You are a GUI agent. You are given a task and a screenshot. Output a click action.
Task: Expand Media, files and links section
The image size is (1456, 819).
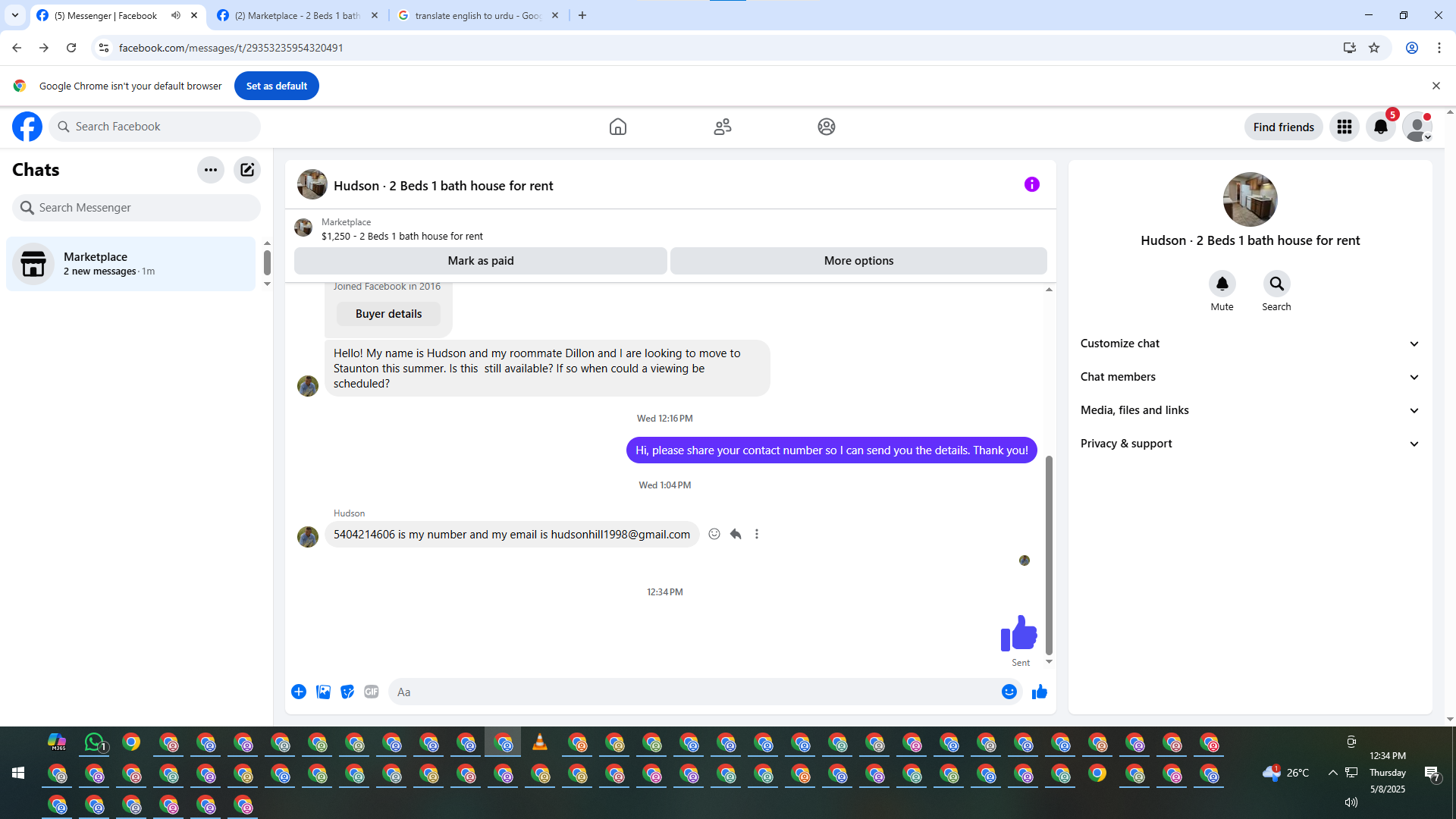(x=1250, y=410)
